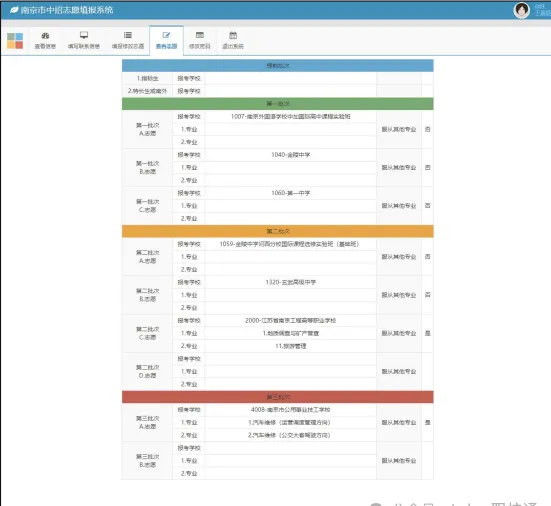
Task: Click 报考学校 label in 1.指标生 row
Action: point(189,78)
